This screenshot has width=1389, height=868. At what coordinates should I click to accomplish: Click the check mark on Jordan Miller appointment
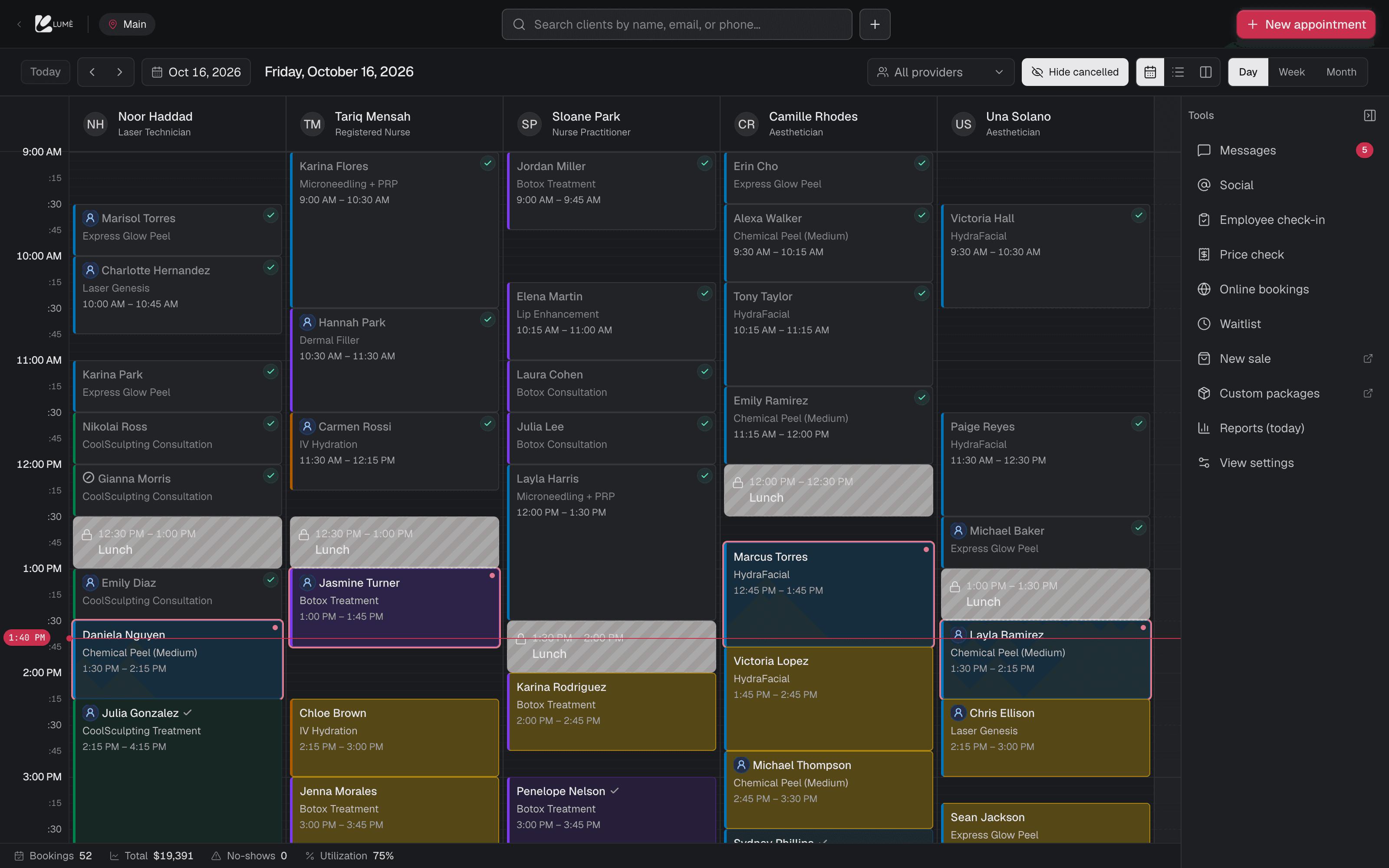coord(704,164)
